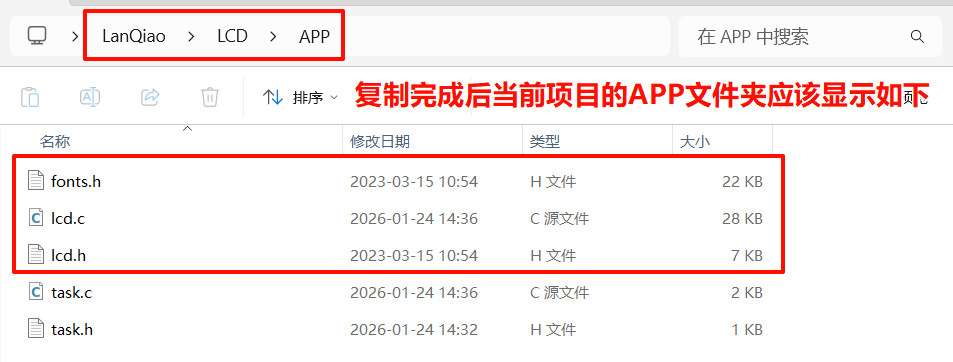Select the task.h file icon

point(36,329)
